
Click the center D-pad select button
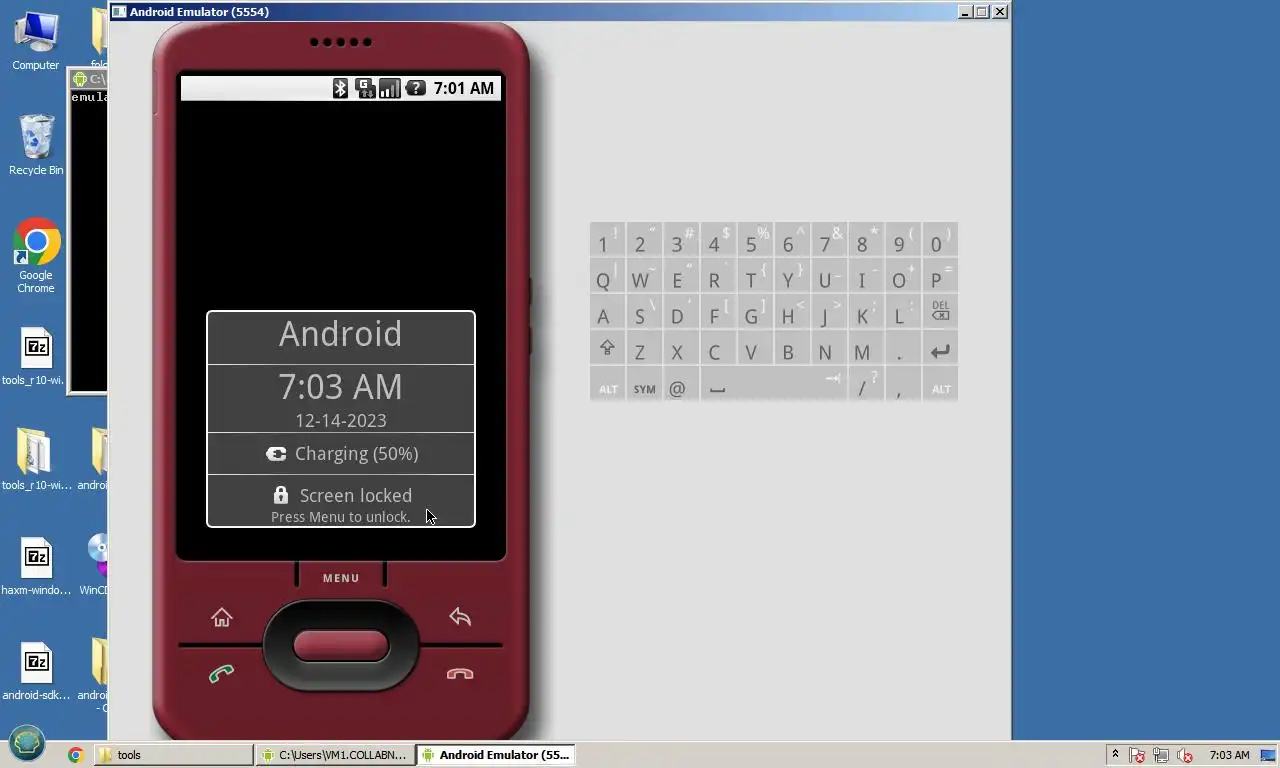pos(341,645)
